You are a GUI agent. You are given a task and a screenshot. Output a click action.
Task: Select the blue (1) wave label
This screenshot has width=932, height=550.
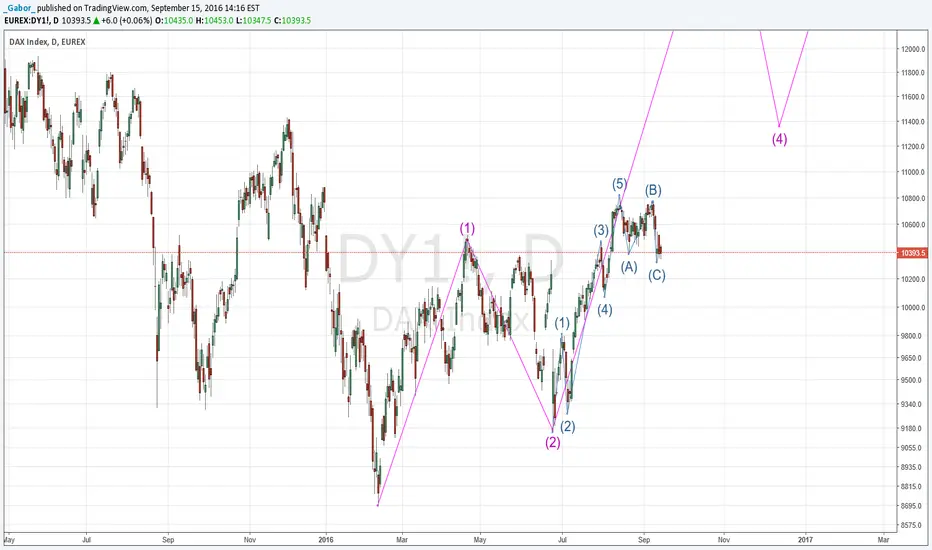tap(562, 323)
